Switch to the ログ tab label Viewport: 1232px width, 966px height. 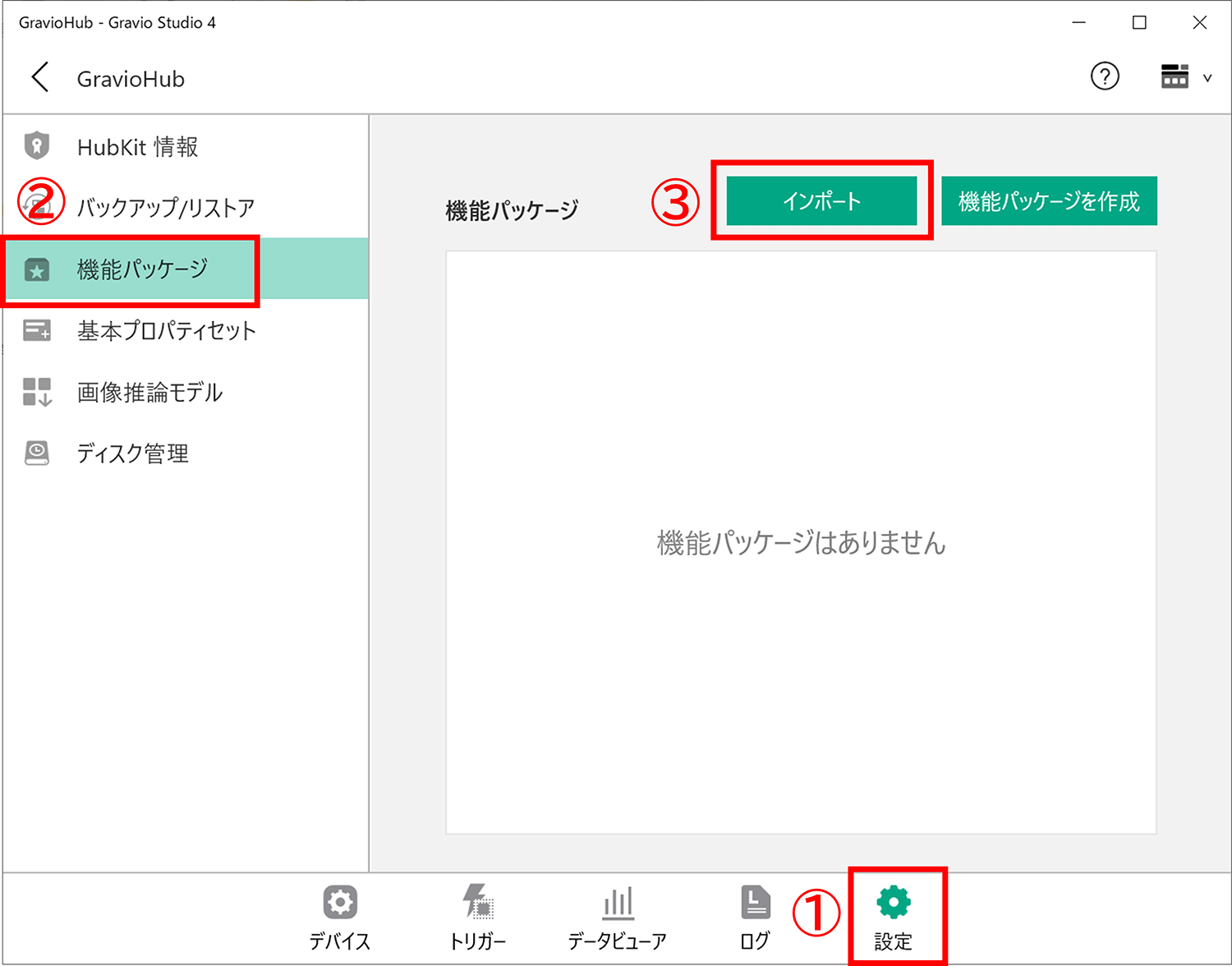coord(756,941)
